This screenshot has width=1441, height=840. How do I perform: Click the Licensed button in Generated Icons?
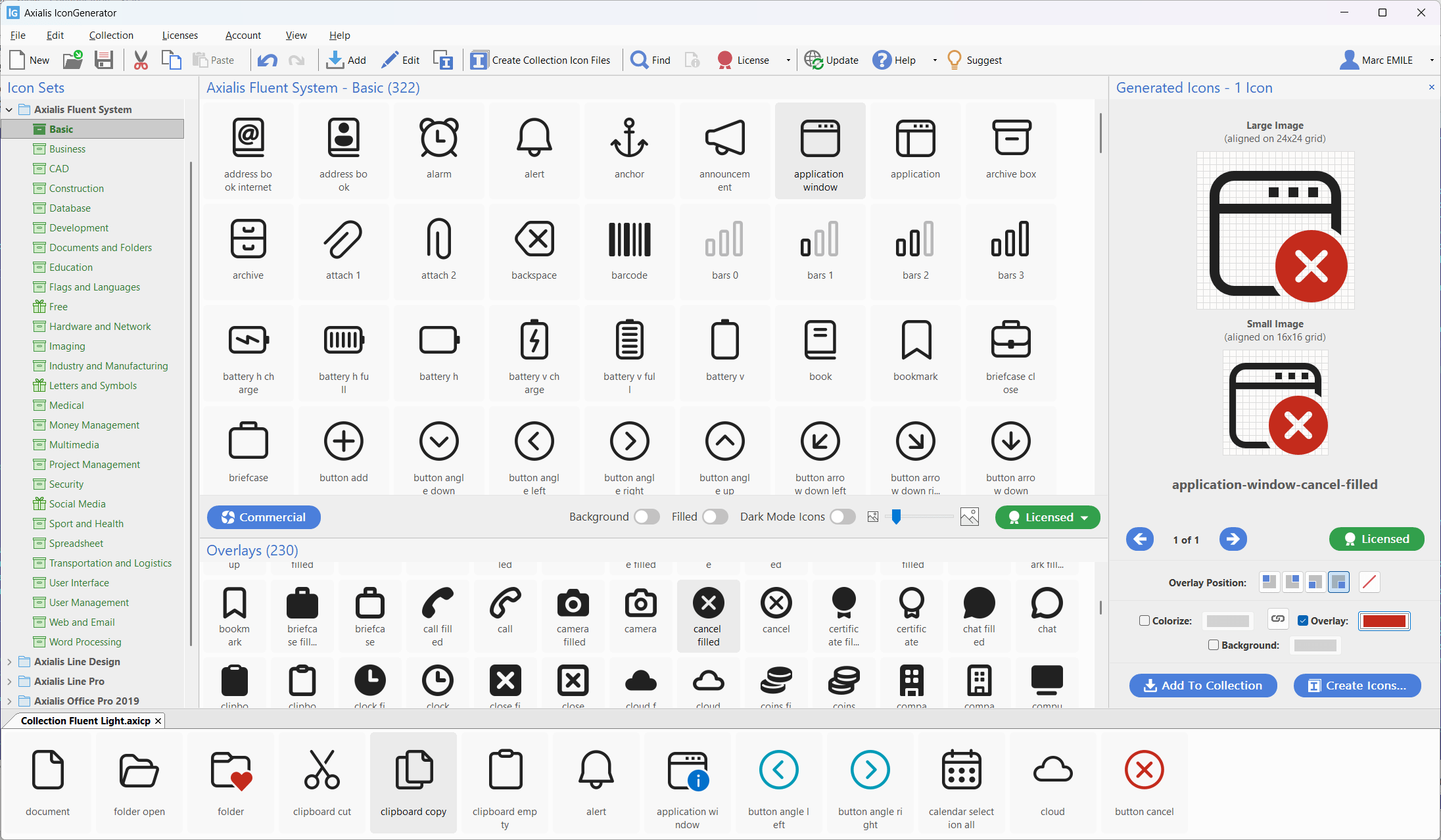pyautogui.click(x=1377, y=539)
